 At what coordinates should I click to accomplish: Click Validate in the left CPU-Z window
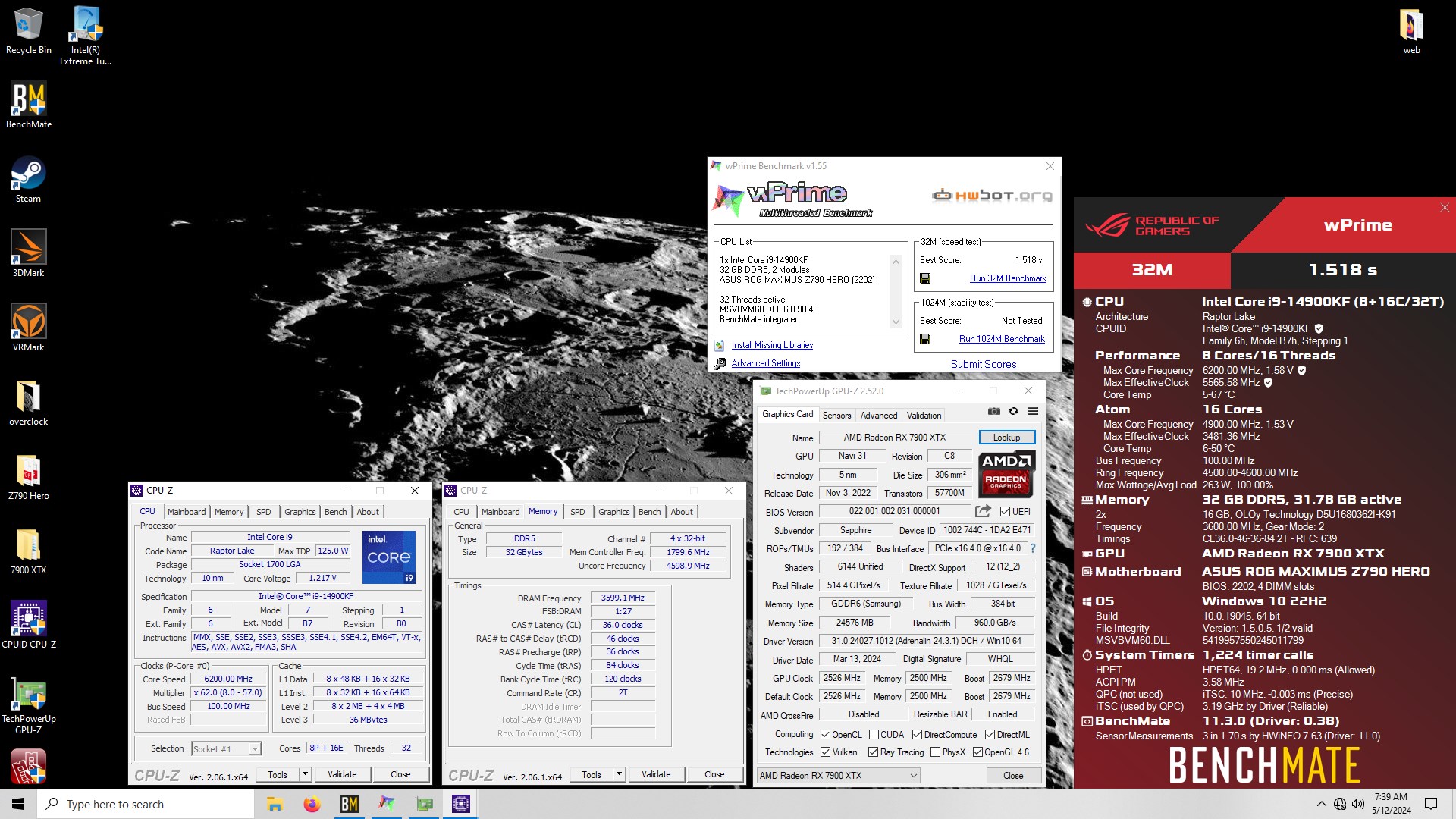(342, 774)
